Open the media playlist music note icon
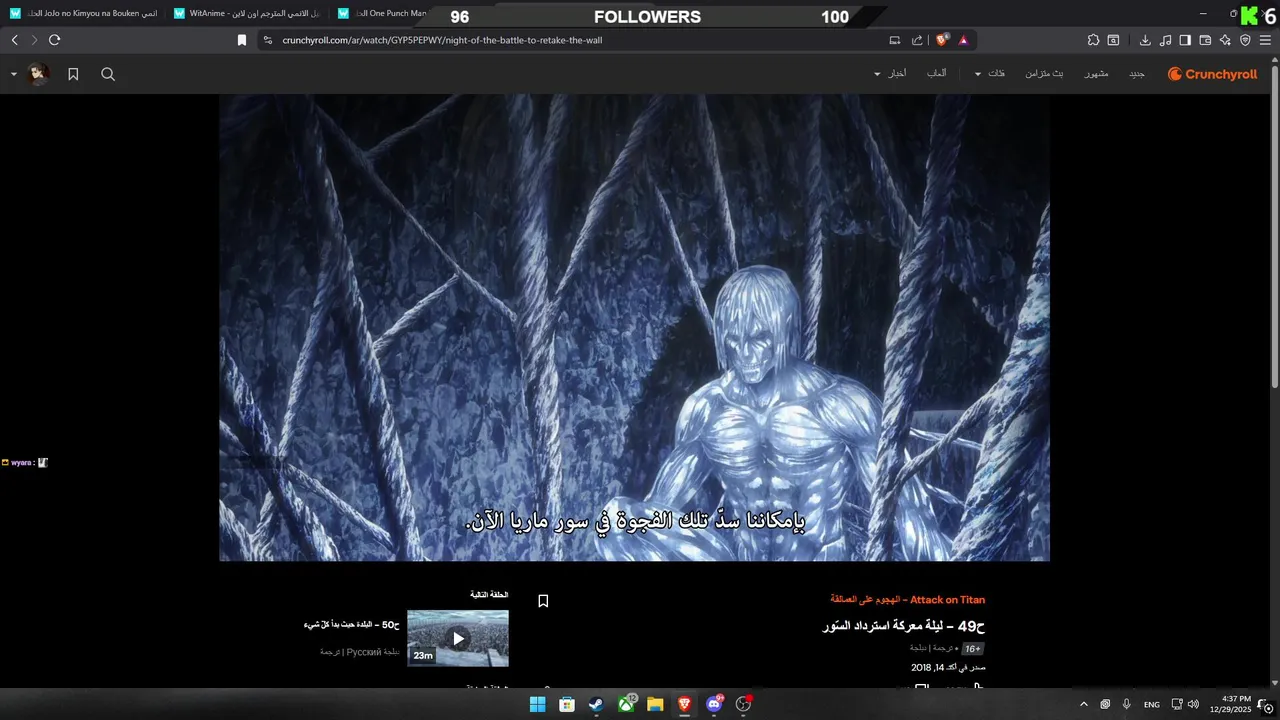Screen dimensions: 1280x720 [1165, 40]
